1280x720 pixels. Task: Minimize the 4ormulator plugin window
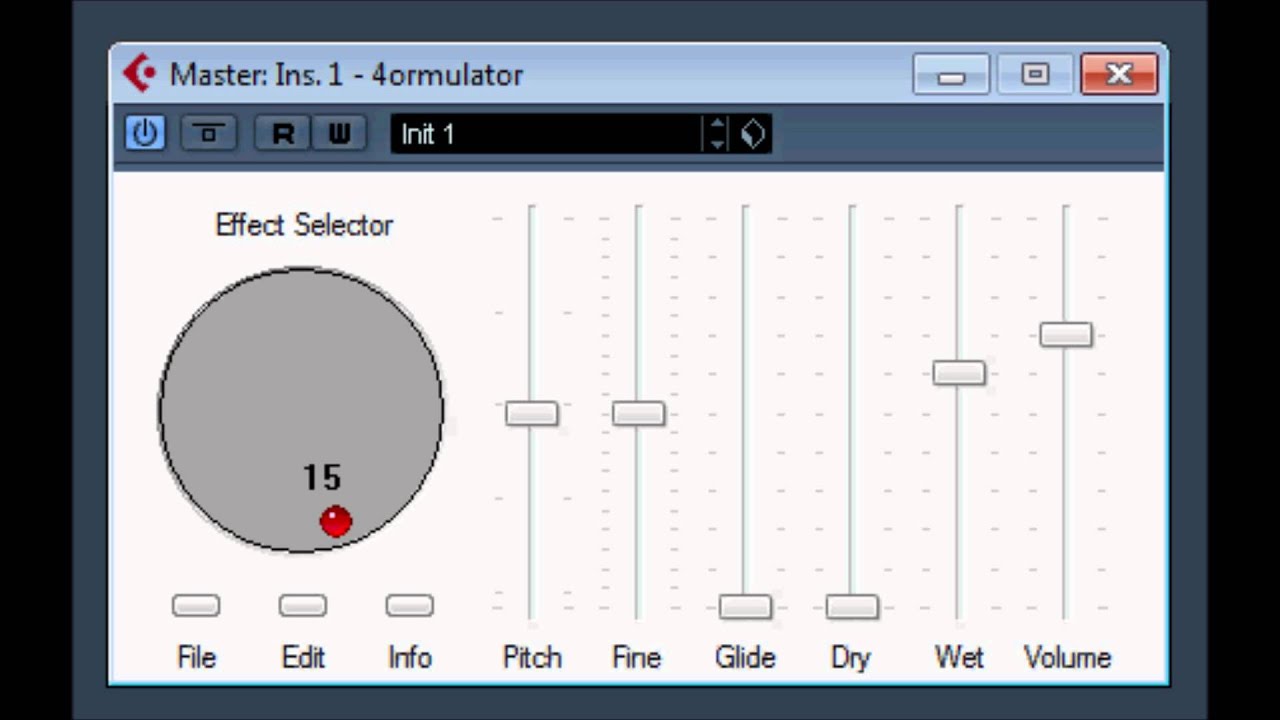[x=950, y=75]
